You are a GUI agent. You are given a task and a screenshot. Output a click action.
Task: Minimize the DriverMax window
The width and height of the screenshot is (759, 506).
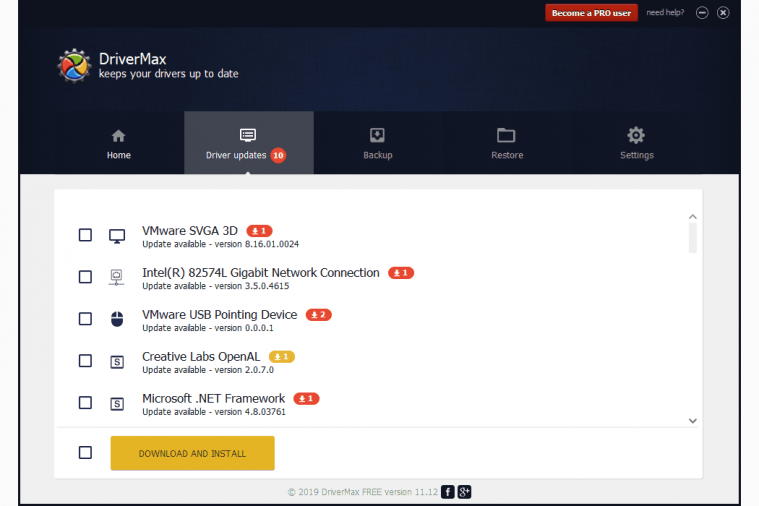click(702, 13)
